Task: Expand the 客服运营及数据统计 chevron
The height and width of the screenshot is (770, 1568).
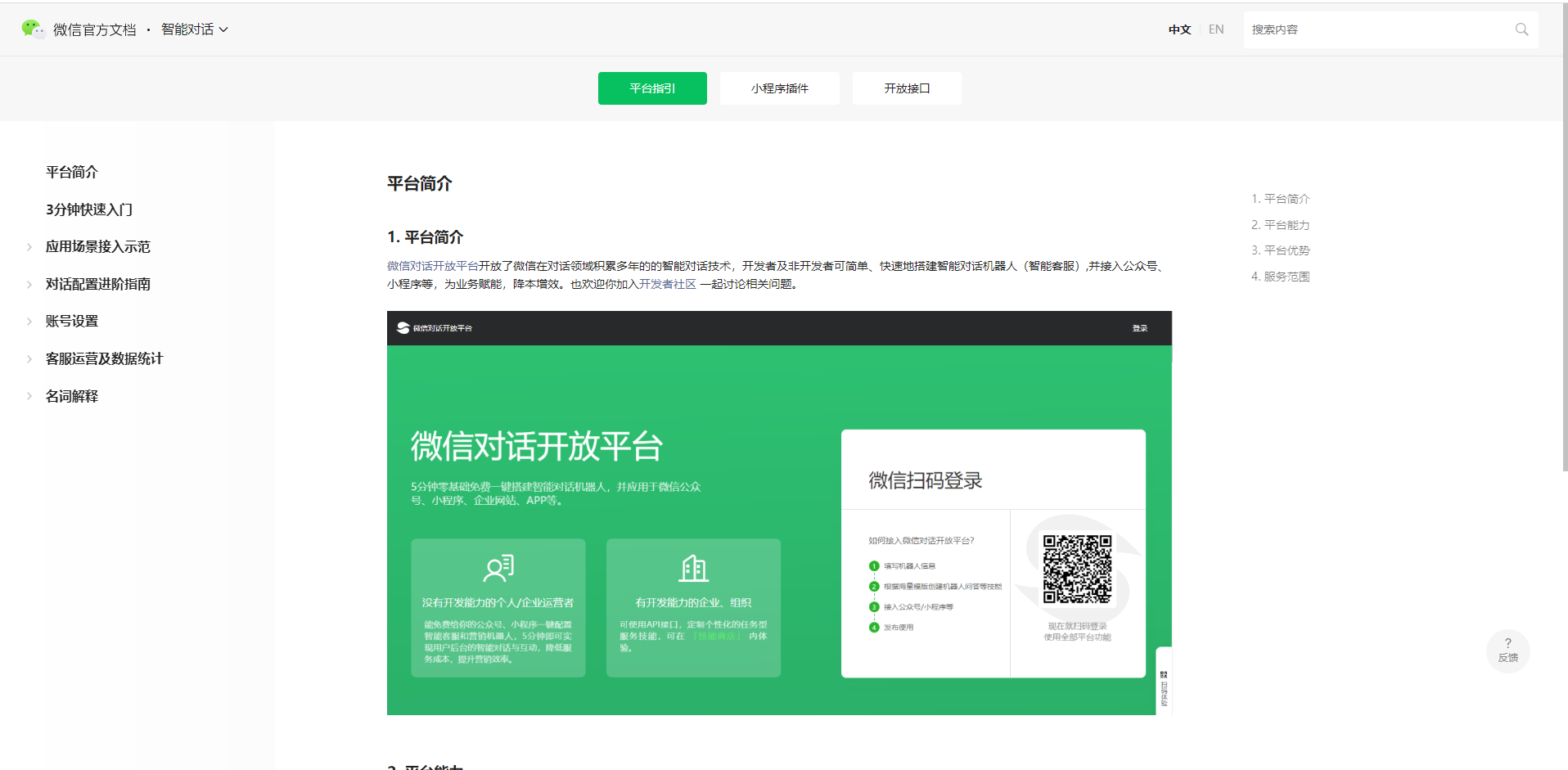Action: coord(29,359)
